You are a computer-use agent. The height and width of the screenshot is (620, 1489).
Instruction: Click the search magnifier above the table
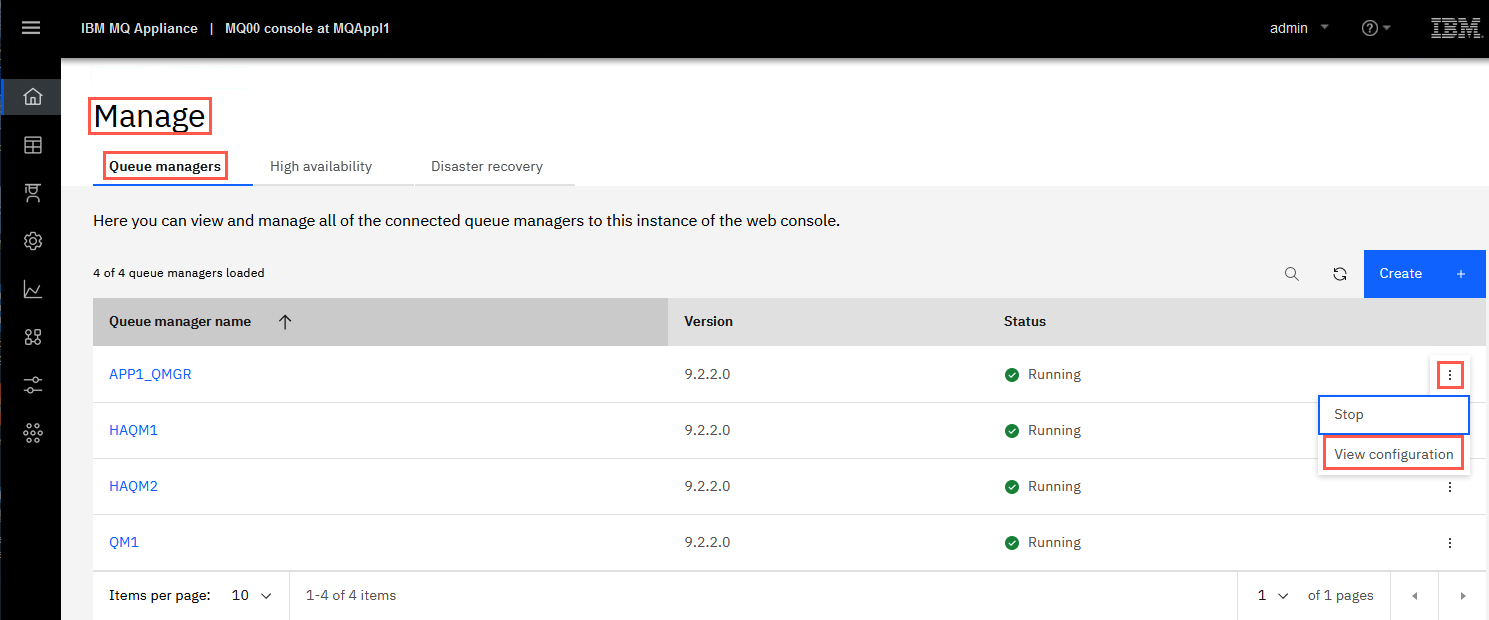tap(1292, 274)
